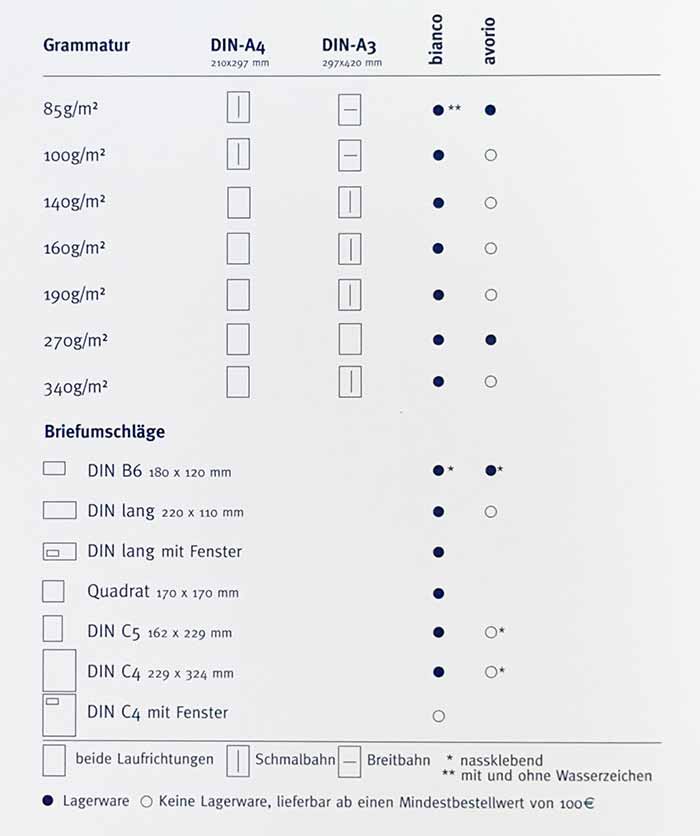Select the avorio circle for 100g/m²

pyautogui.click(x=490, y=156)
